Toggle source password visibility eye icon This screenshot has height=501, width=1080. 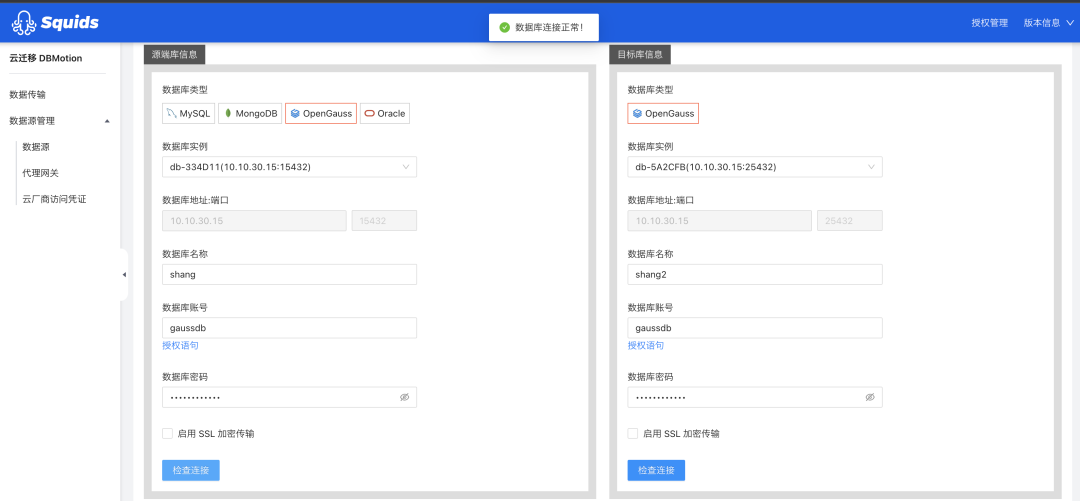pyautogui.click(x=404, y=398)
